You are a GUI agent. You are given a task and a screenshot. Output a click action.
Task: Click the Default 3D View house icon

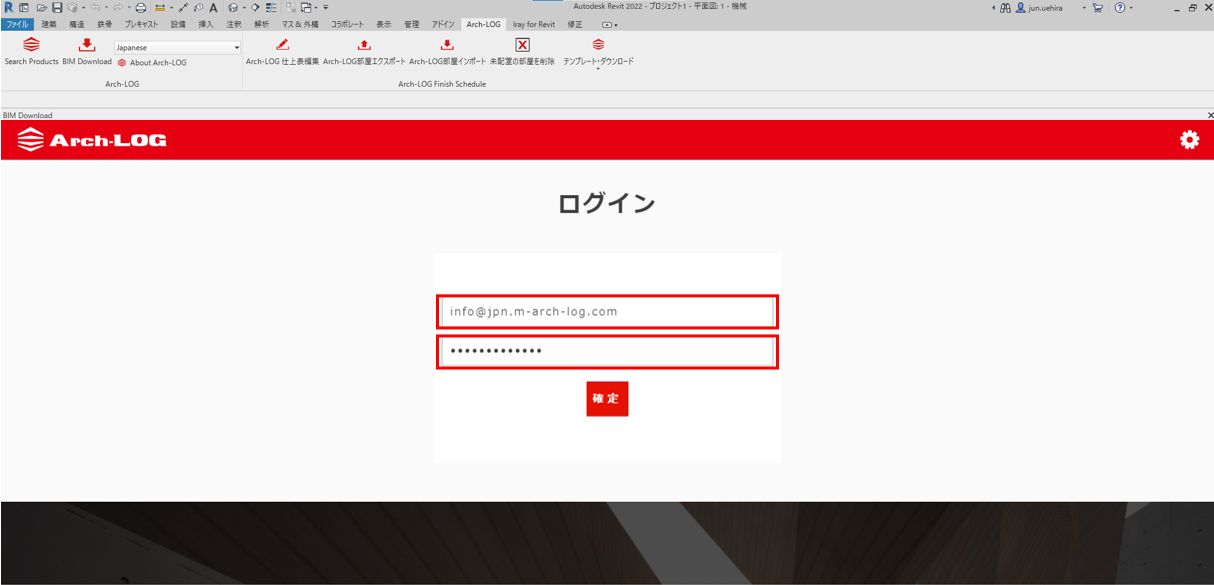pyautogui.click(x=232, y=7)
